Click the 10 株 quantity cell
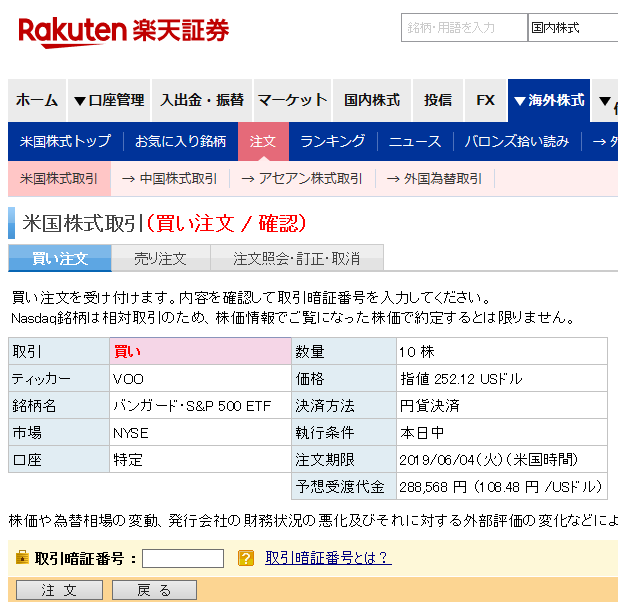This screenshot has height=603, width=621. pos(502,352)
